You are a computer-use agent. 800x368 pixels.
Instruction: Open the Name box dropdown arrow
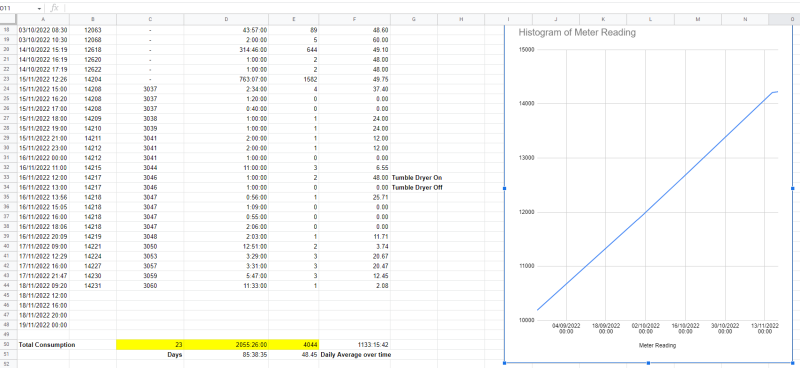[x=40, y=9]
